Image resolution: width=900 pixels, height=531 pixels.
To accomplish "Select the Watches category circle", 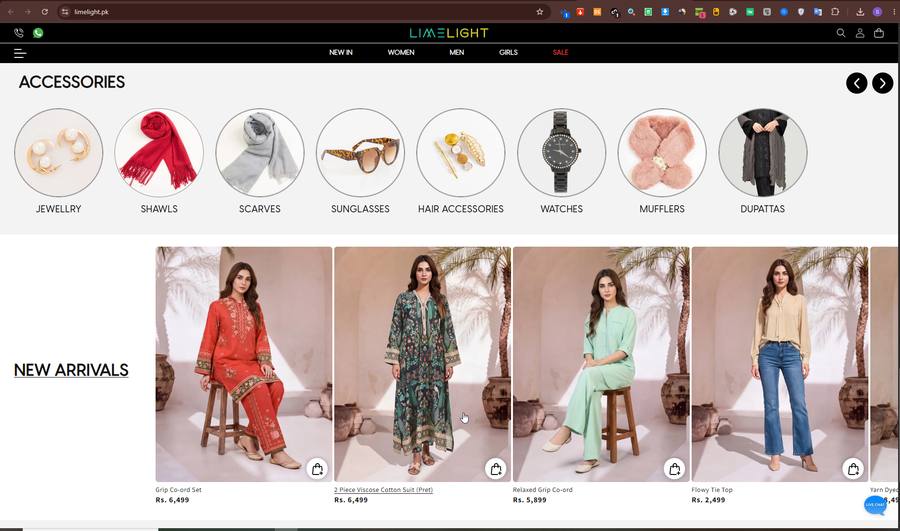I will click(561, 153).
